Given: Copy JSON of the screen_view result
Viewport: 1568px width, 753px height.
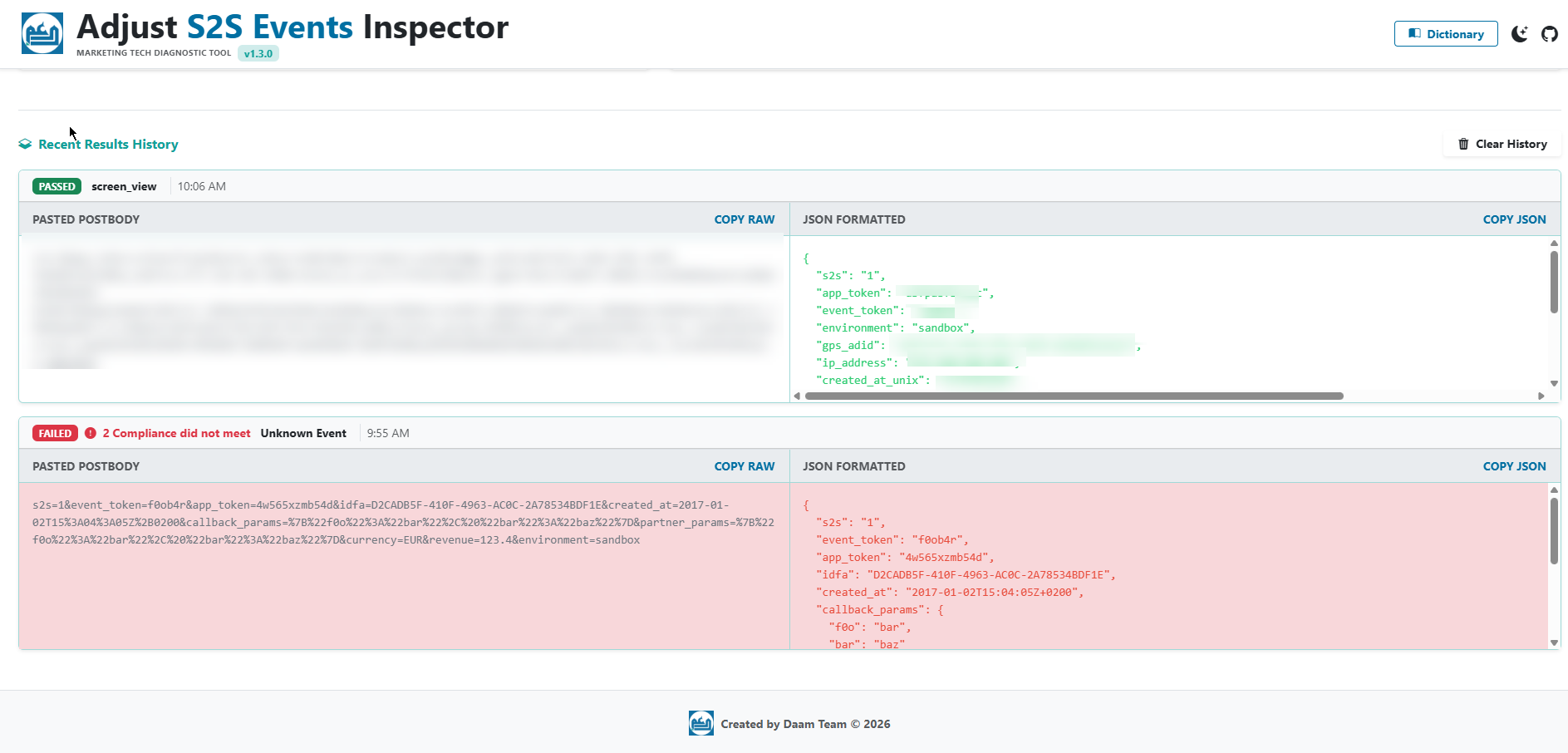Looking at the screenshot, I should 1515,219.
